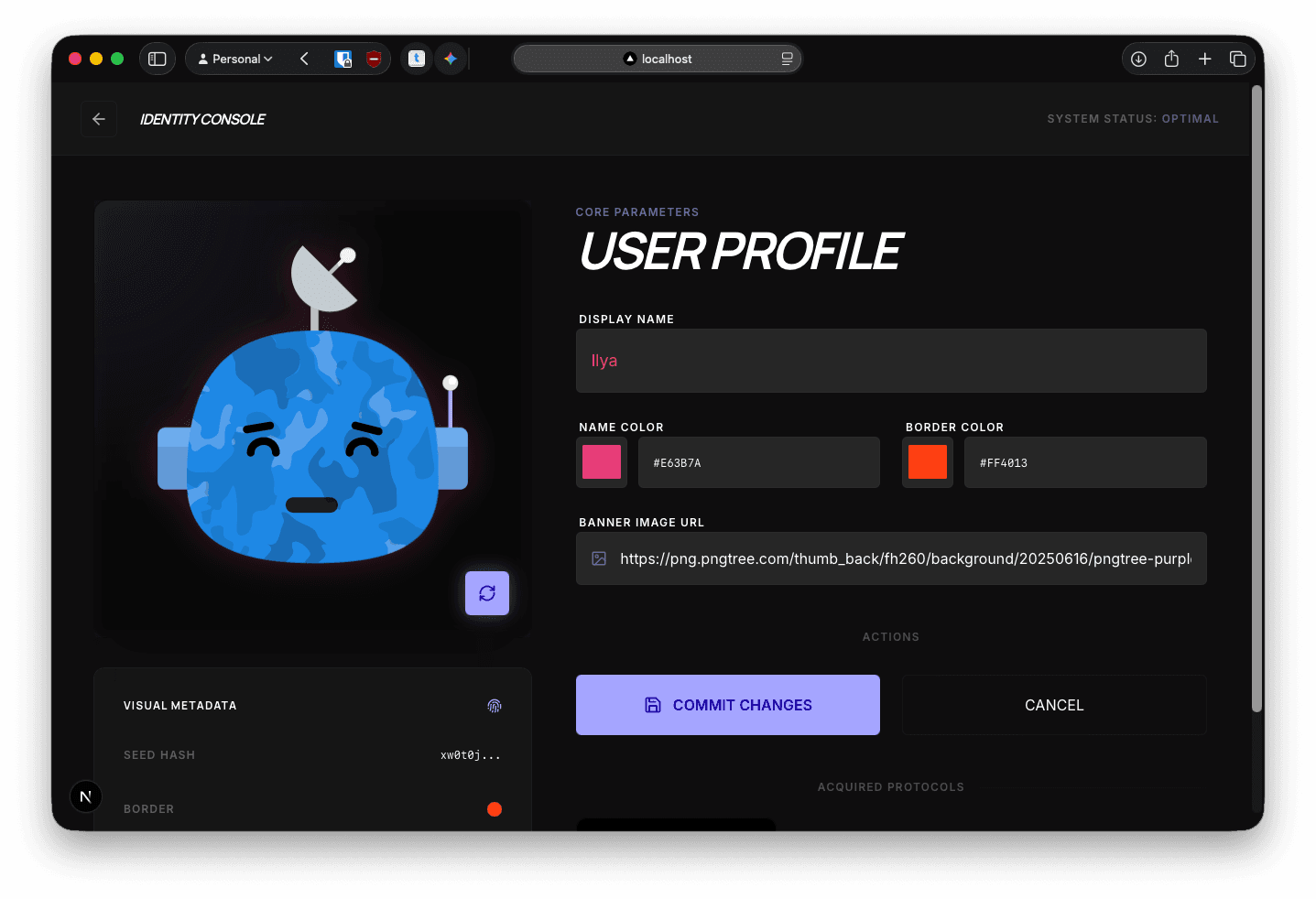The image size is (1316, 899).
Task: Click the red shield extension icon
Action: 373,58
